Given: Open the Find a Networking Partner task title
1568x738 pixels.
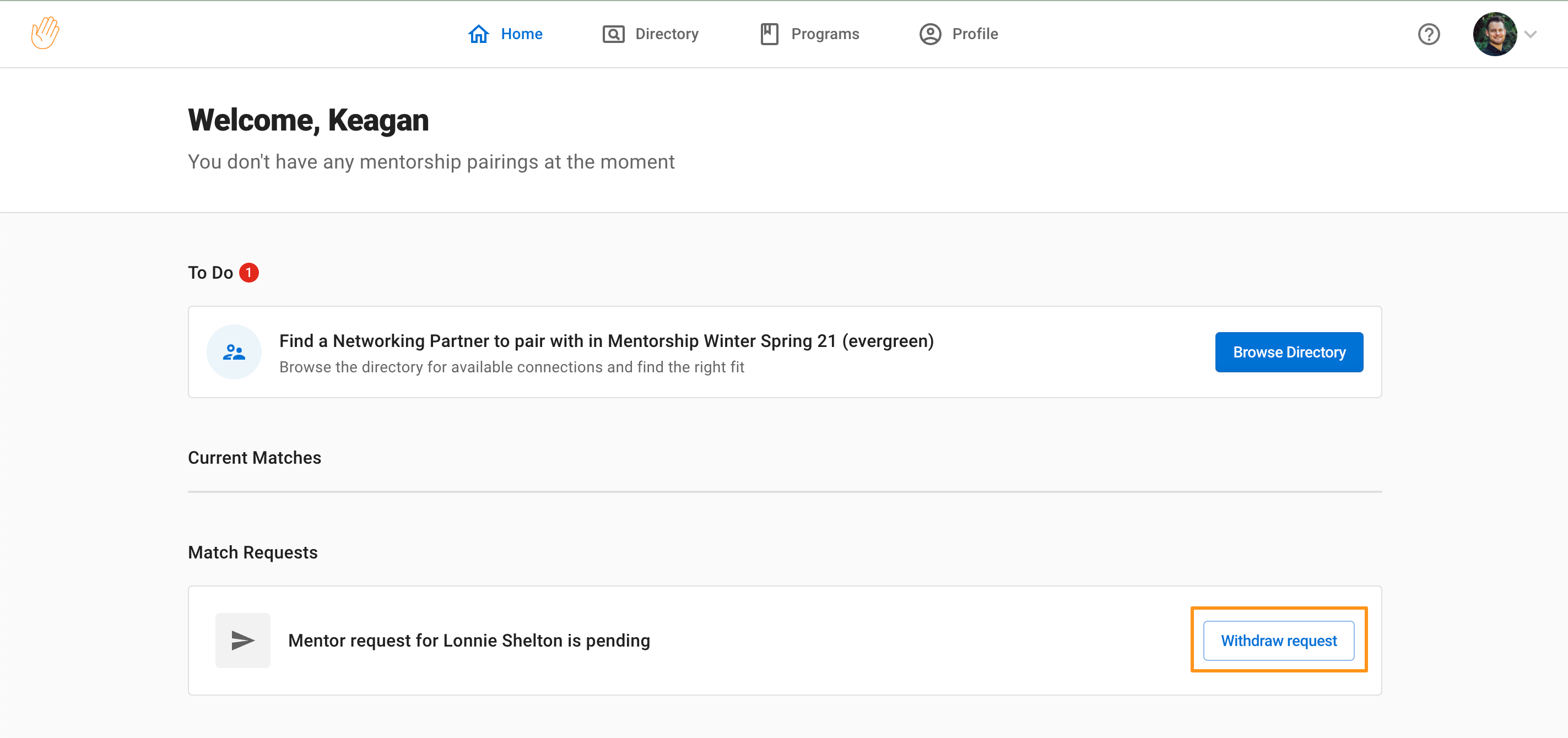Looking at the screenshot, I should (606, 341).
